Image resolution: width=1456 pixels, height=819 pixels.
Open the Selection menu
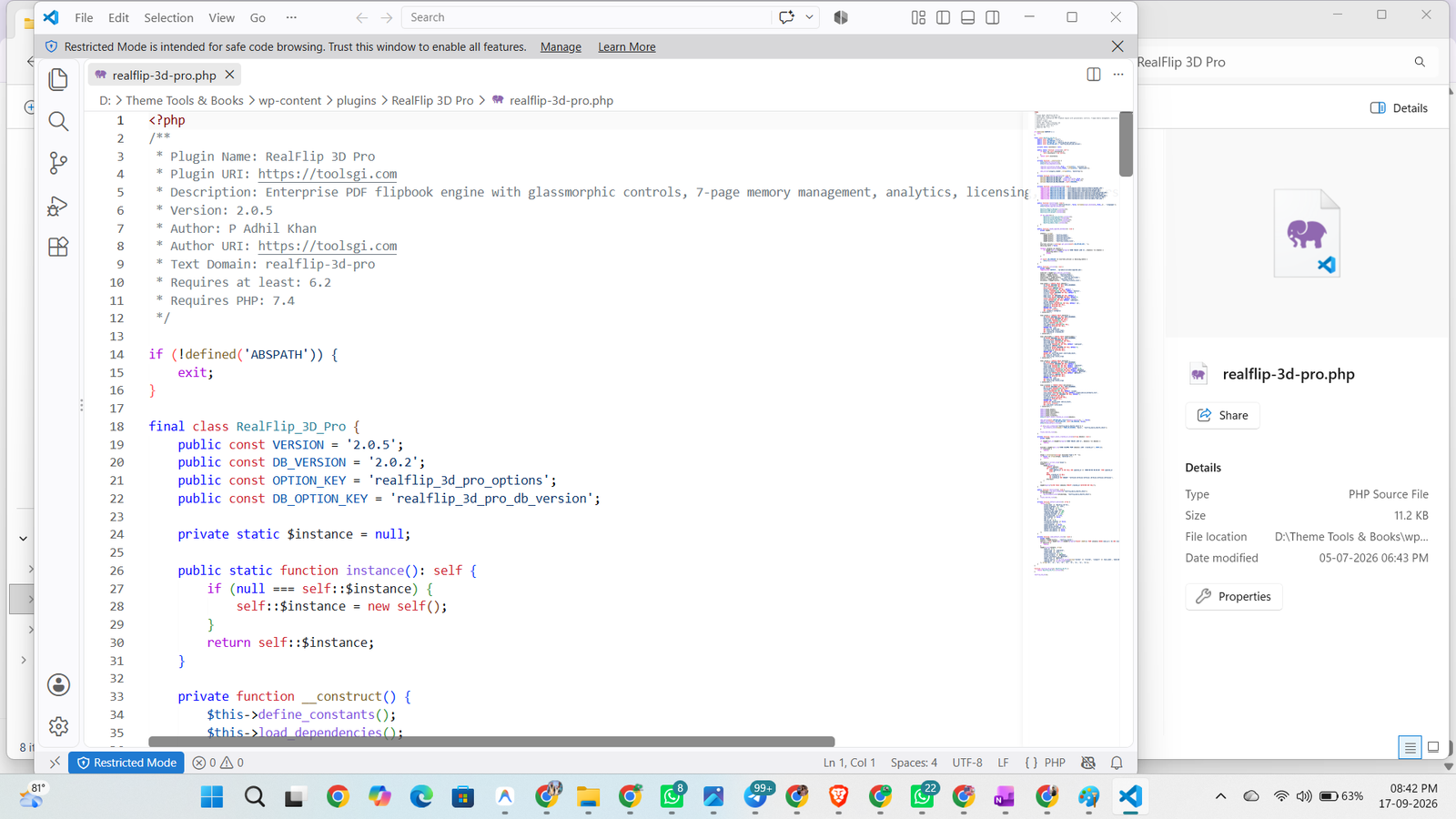[168, 17]
